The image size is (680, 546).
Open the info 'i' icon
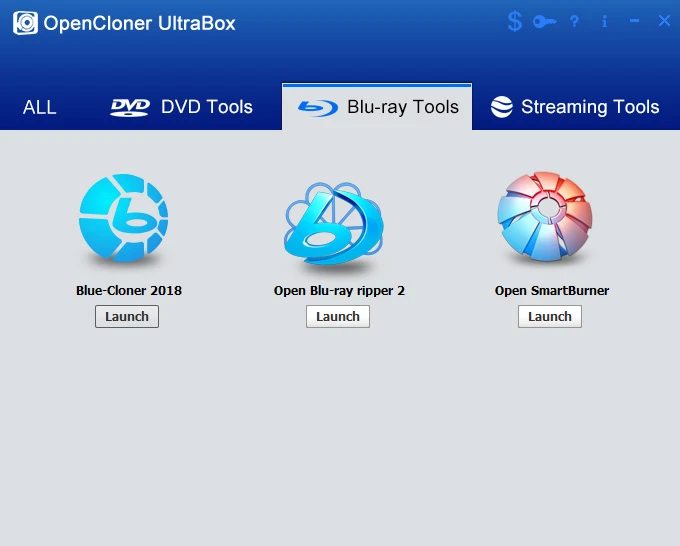coord(605,21)
